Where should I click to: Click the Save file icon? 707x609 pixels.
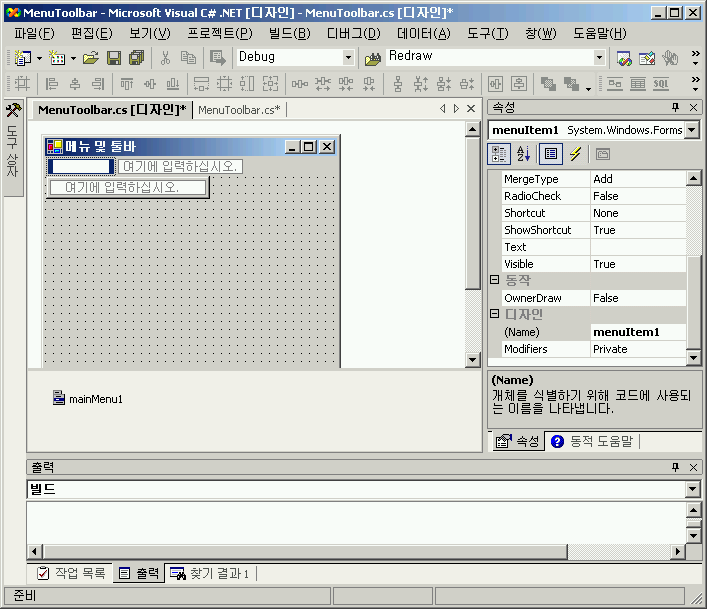tap(114, 58)
